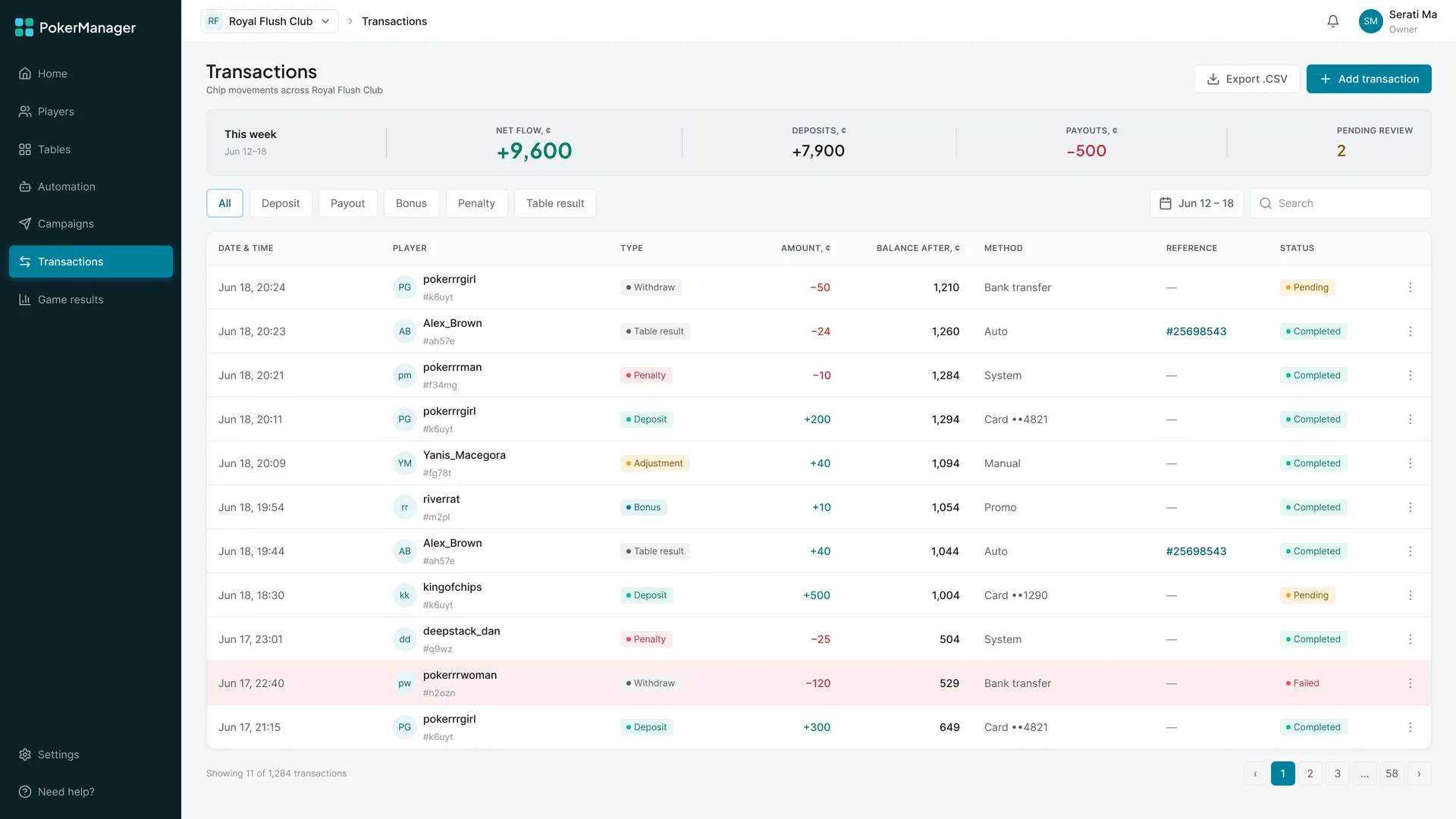Image resolution: width=1456 pixels, height=819 pixels.
Task: Open Settings at sidebar bottom
Action: pyautogui.click(x=91, y=755)
